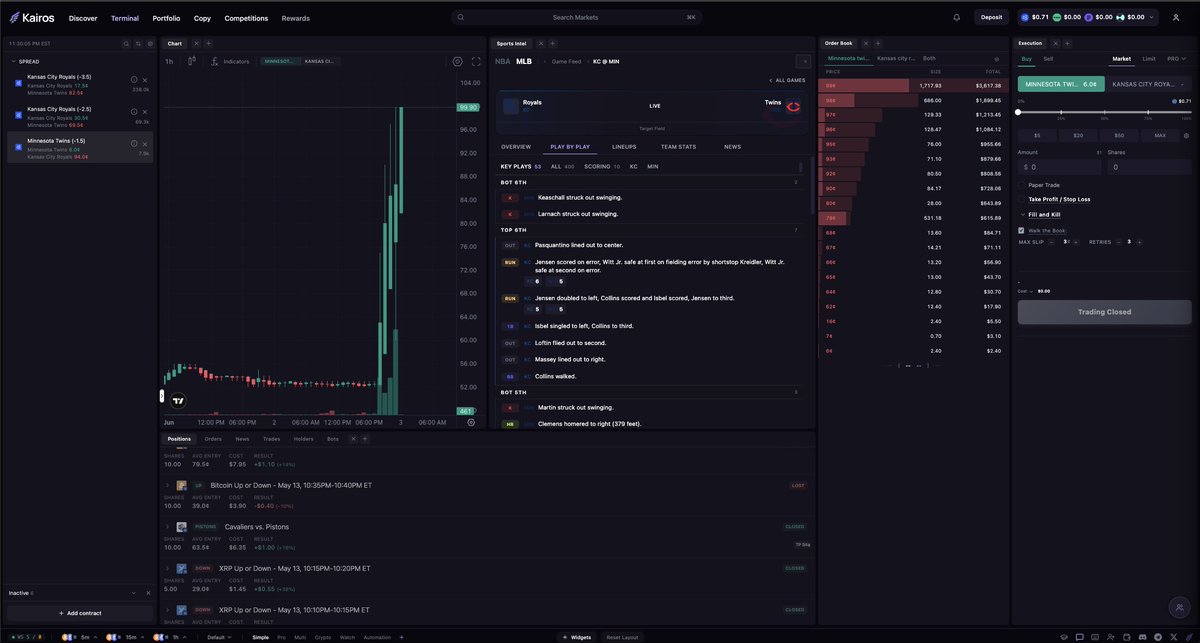Choose the $20 quick amount
1200x643 pixels.
[x=1078, y=135]
